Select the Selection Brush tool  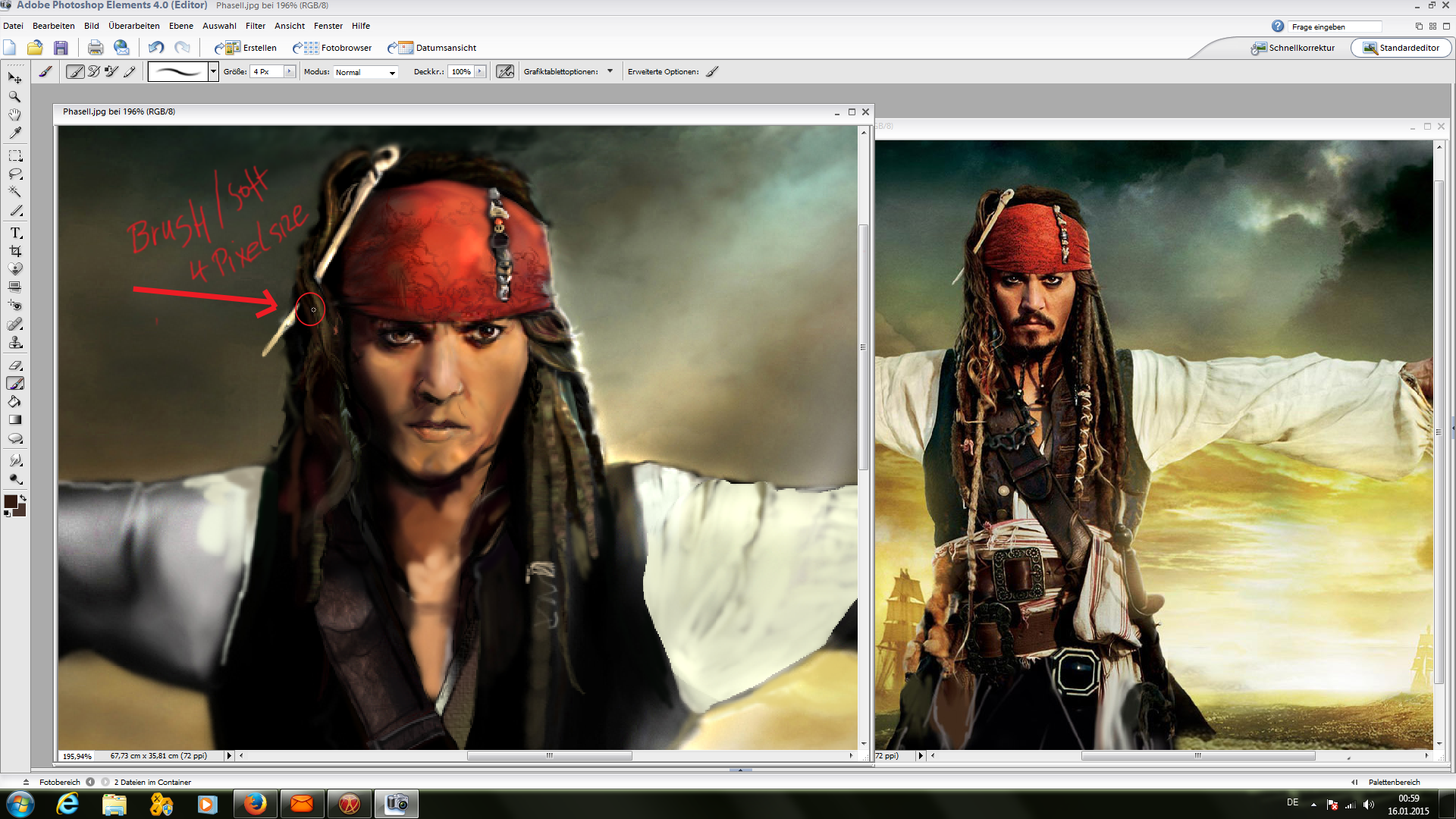14,210
